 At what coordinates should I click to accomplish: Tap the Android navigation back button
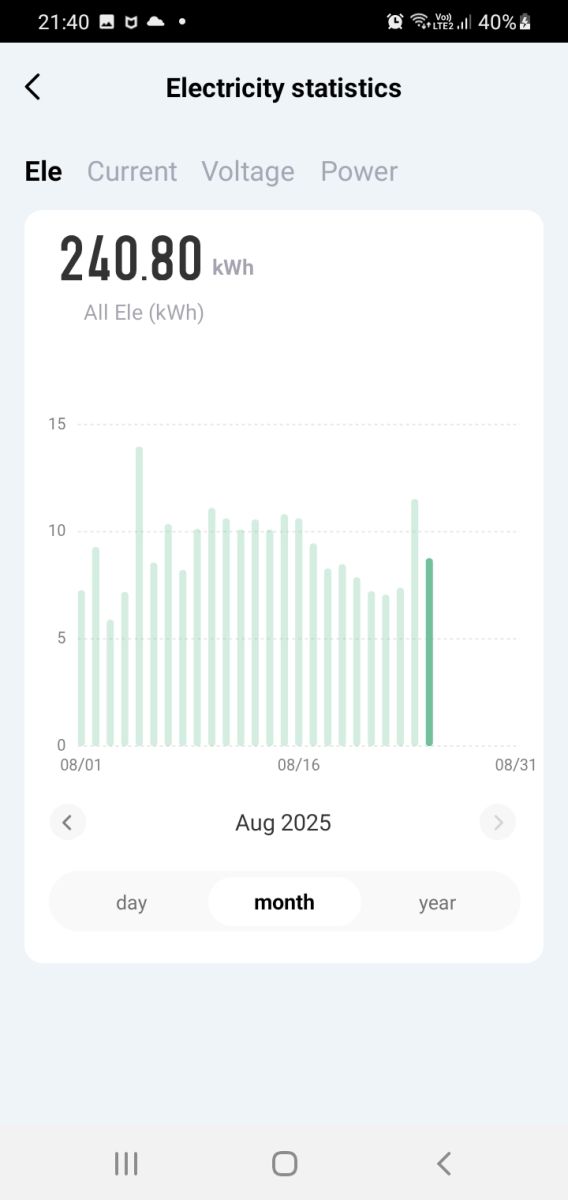pos(444,1163)
